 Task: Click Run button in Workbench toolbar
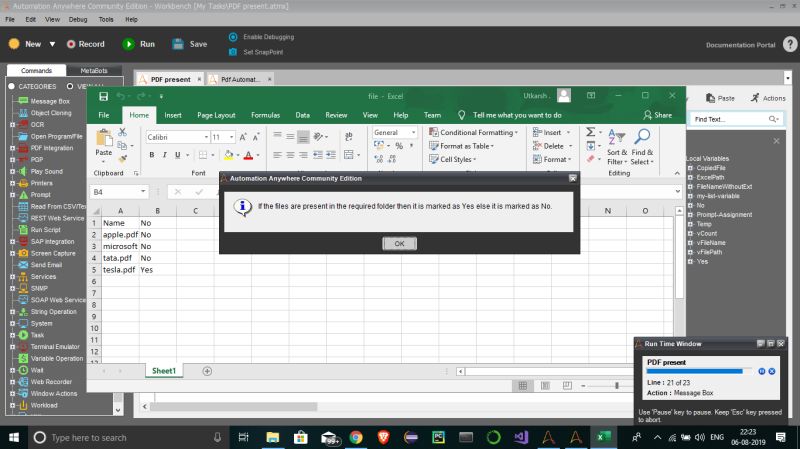pos(138,44)
